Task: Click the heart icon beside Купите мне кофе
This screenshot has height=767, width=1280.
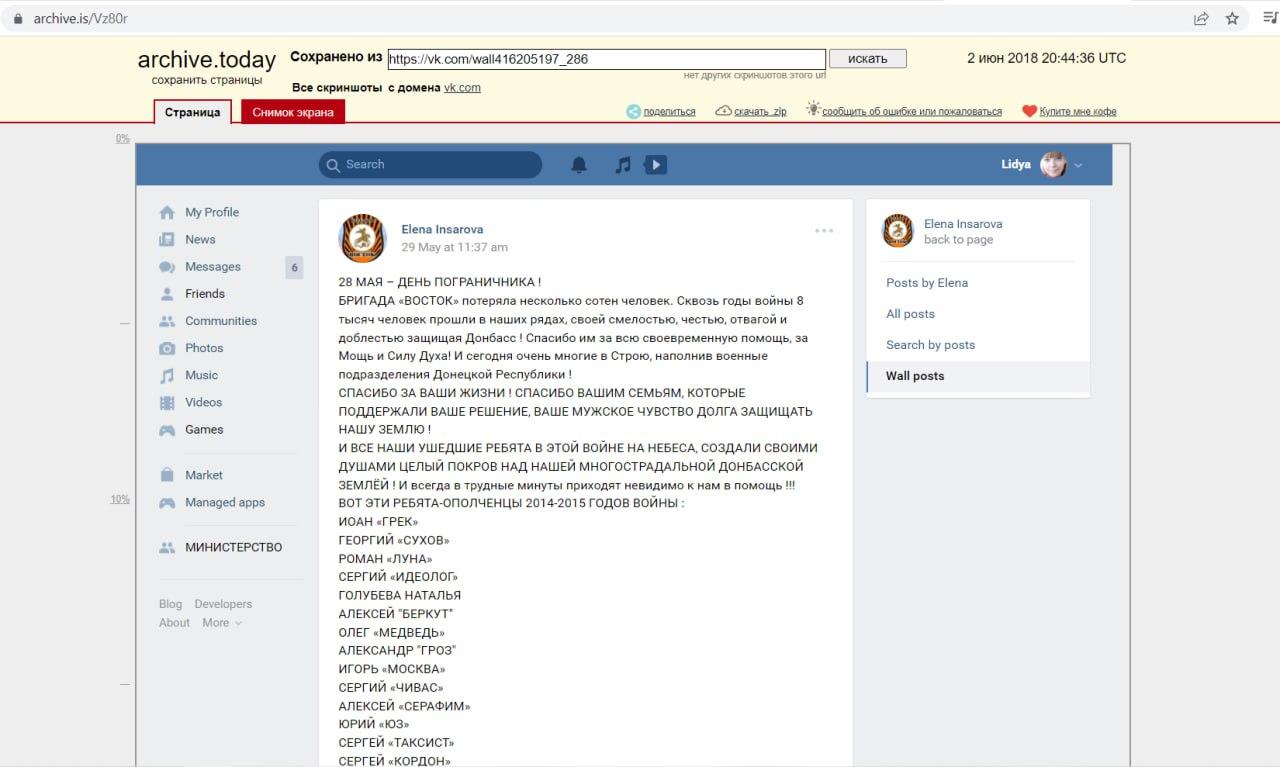Action: [x=1029, y=111]
